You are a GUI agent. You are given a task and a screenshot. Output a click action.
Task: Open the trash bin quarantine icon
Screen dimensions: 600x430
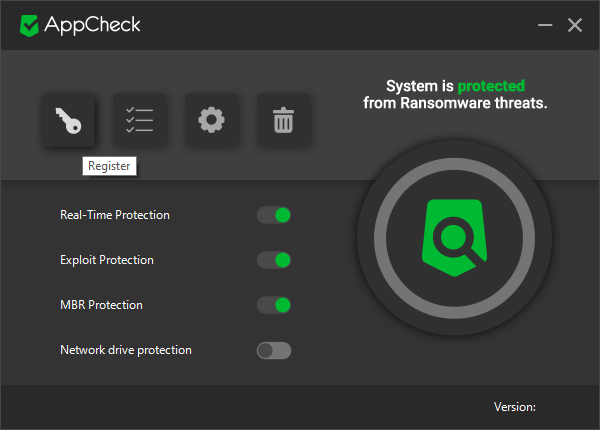283,121
